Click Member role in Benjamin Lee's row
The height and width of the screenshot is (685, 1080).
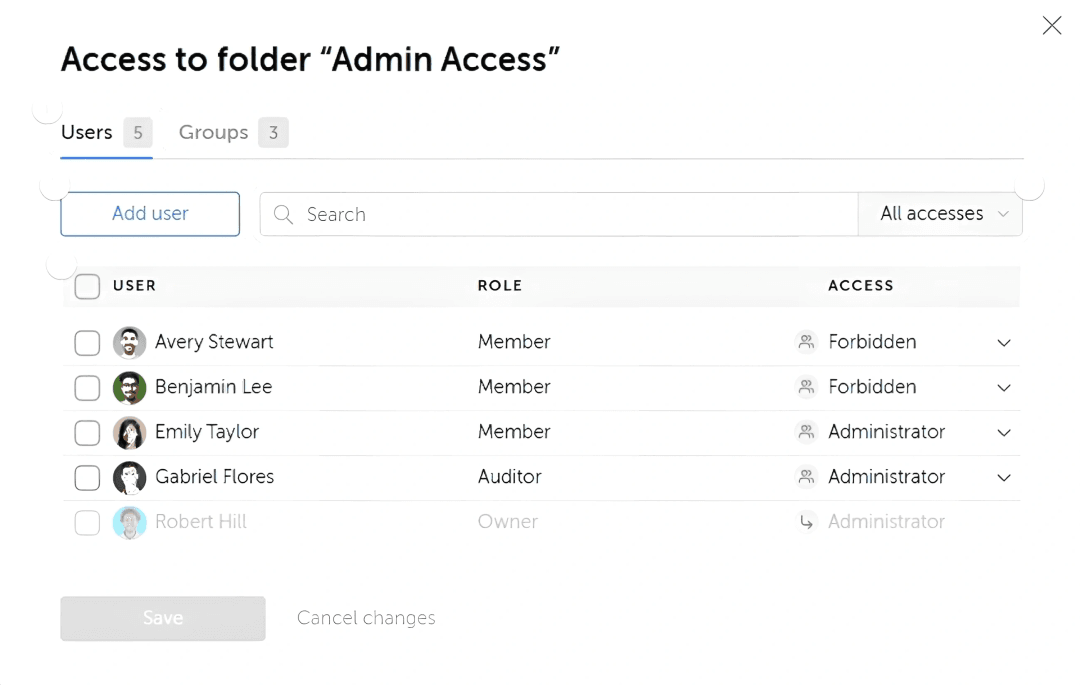click(514, 387)
